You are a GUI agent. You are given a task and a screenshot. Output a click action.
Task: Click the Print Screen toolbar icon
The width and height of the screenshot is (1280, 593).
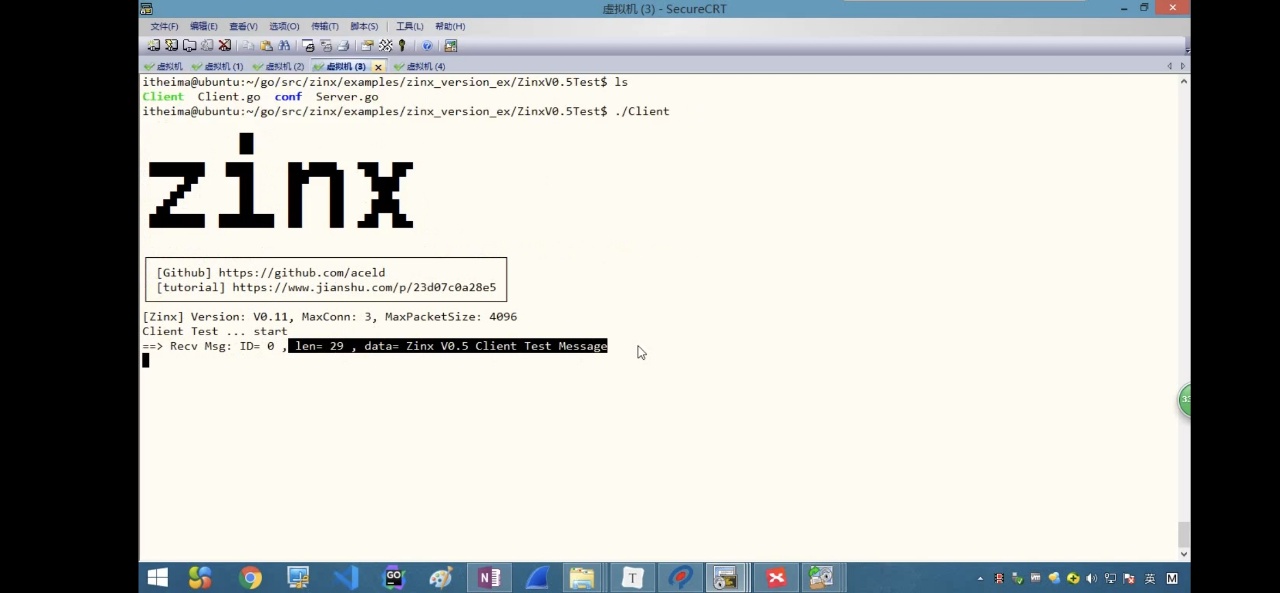(308, 46)
